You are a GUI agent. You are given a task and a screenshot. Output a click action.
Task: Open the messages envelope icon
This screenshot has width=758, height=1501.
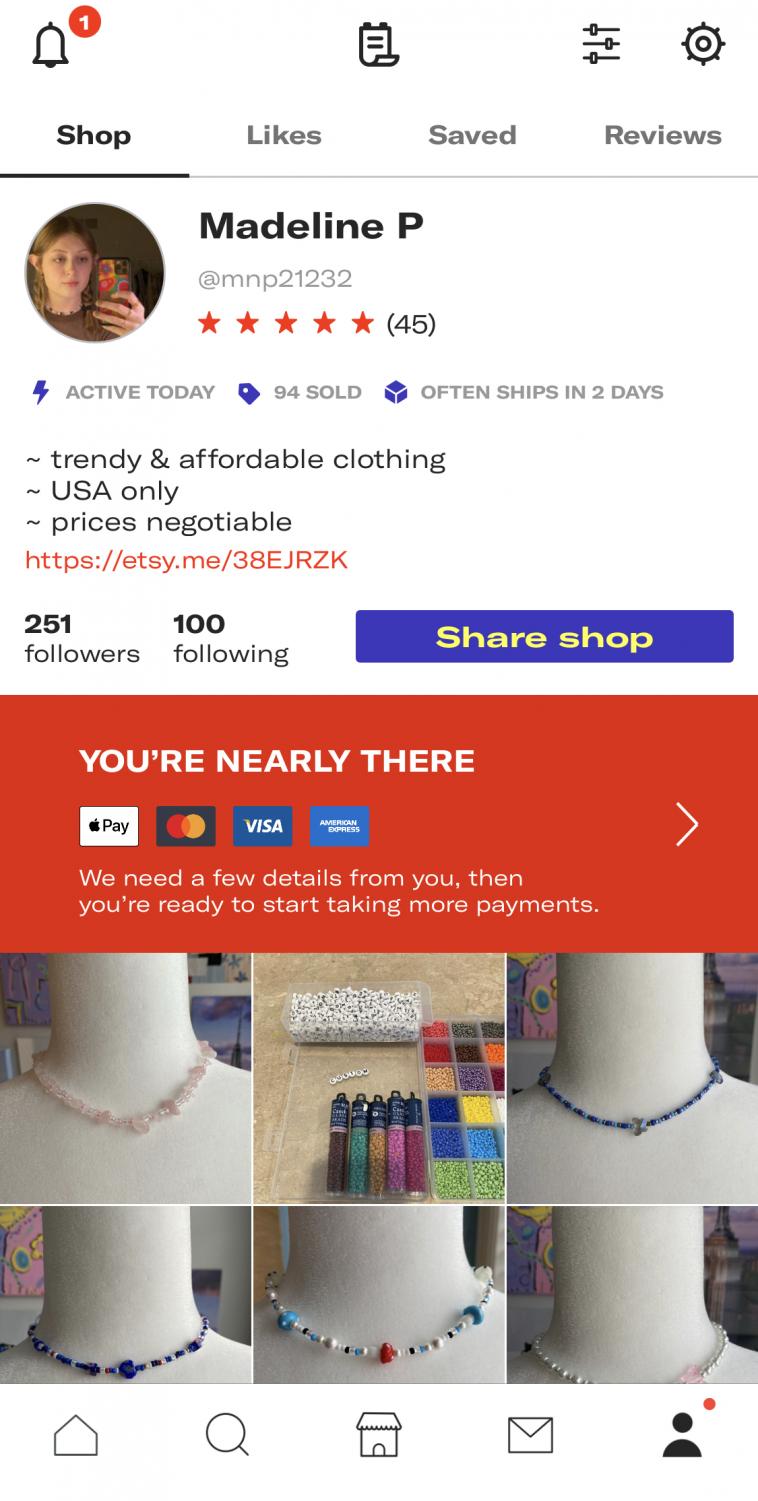coord(530,1436)
